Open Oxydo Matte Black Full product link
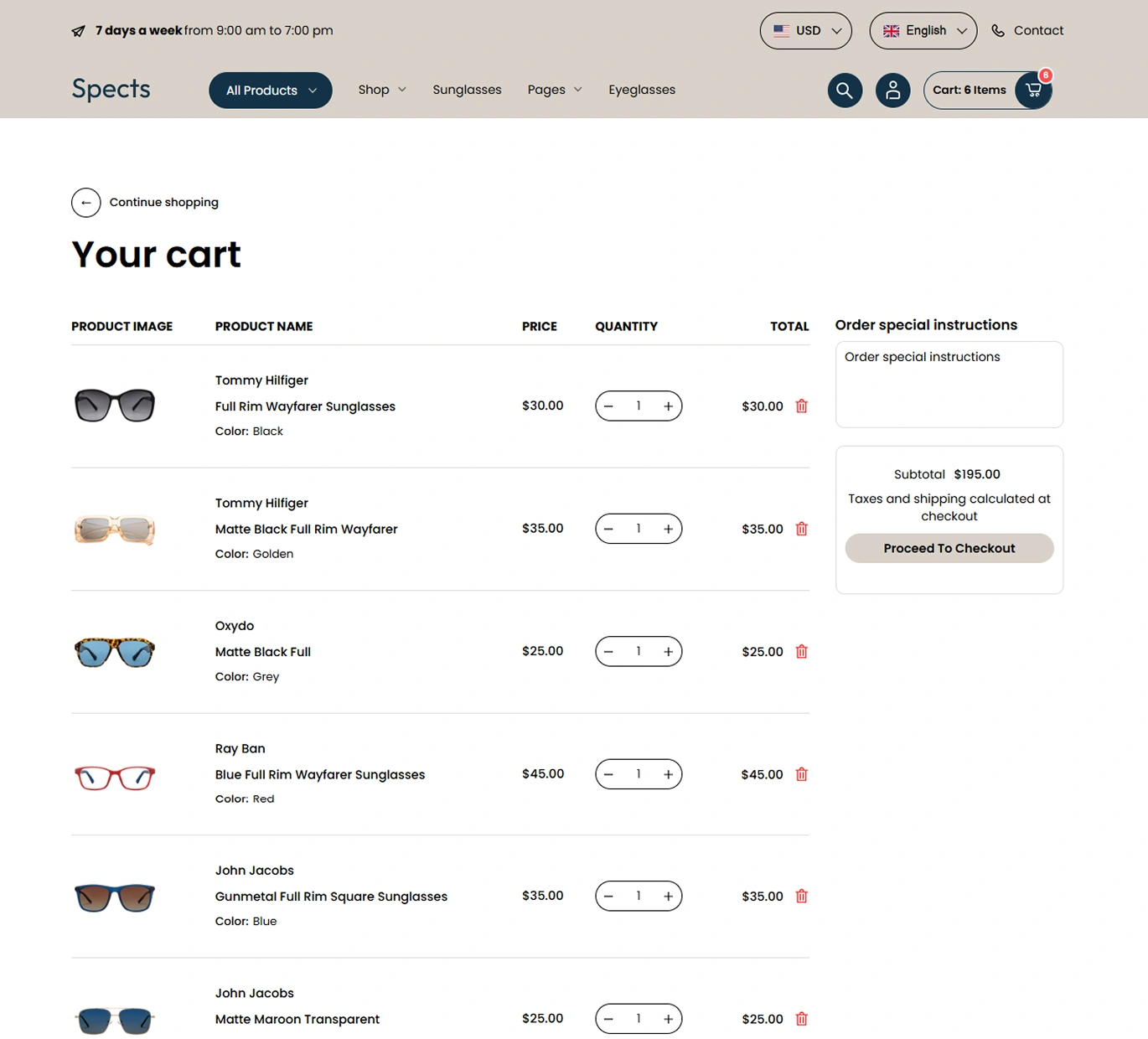This screenshot has width=1148, height=1039. click(263, 652)
